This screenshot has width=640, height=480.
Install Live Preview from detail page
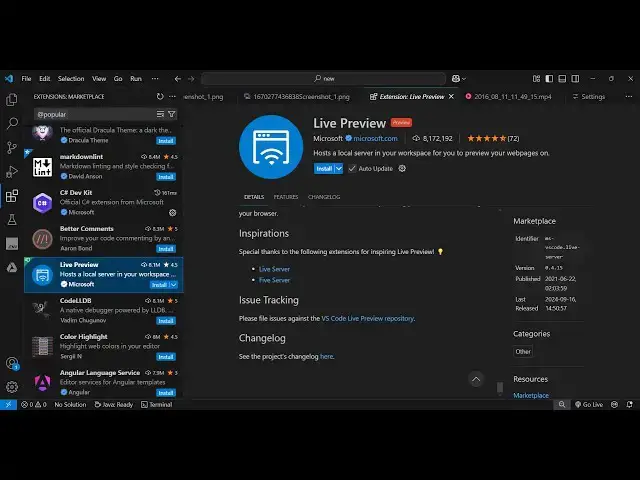click(x=324, y=169)
